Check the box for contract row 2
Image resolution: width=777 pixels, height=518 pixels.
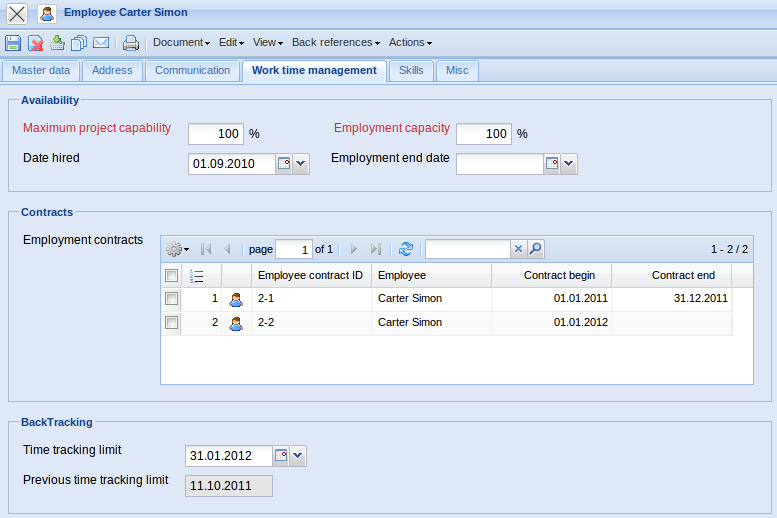172,323
